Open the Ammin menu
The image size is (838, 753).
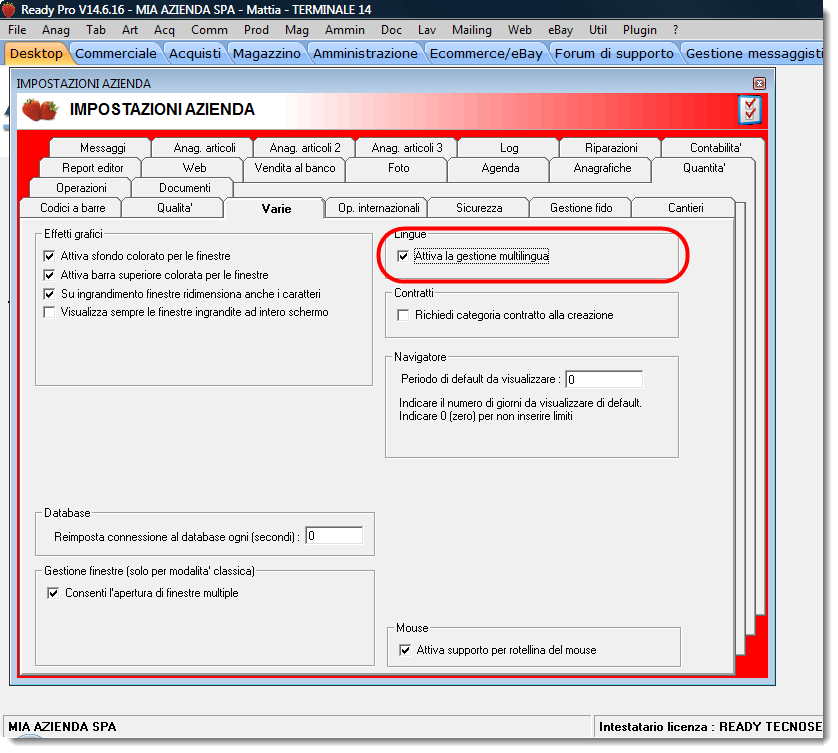[345, 30]
